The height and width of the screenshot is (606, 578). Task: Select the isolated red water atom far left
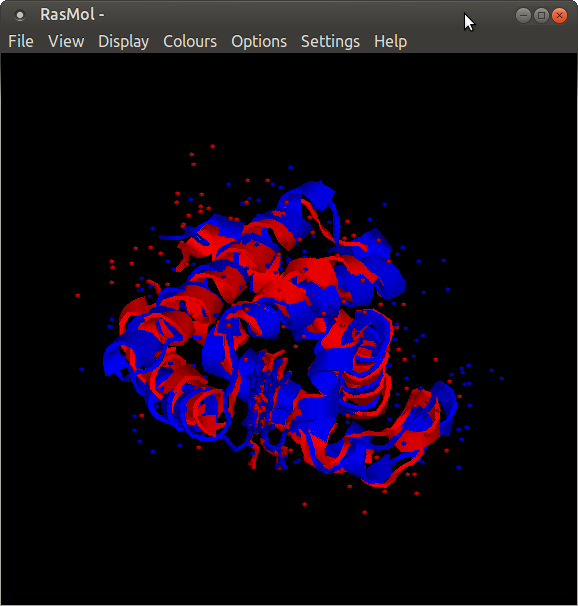pyautogui.click(x=78, y=295)
